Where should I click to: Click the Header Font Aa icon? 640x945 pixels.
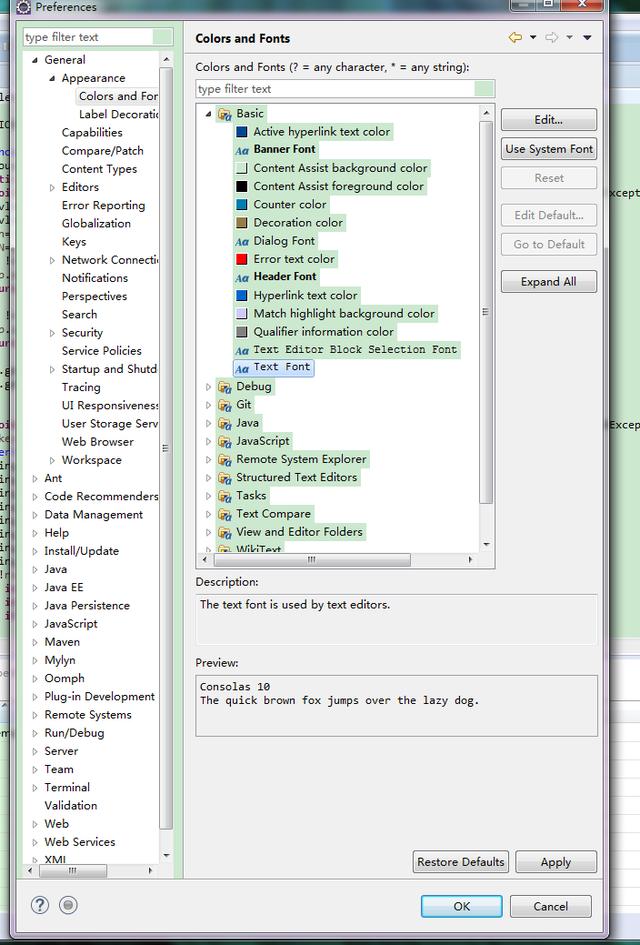click(x=242, y=277)
